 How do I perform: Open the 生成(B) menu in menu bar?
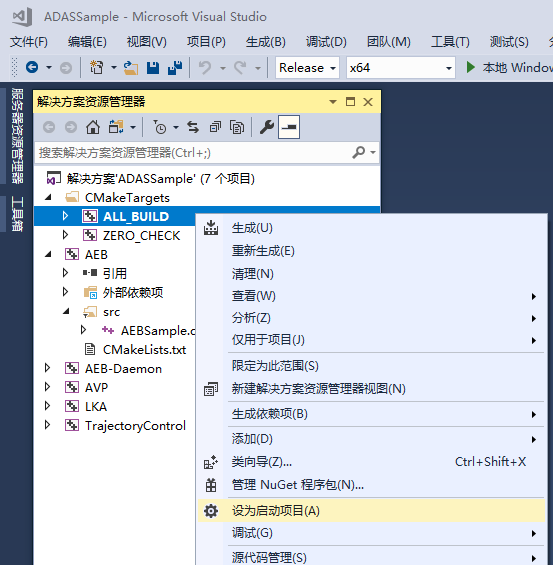(266, 42)
